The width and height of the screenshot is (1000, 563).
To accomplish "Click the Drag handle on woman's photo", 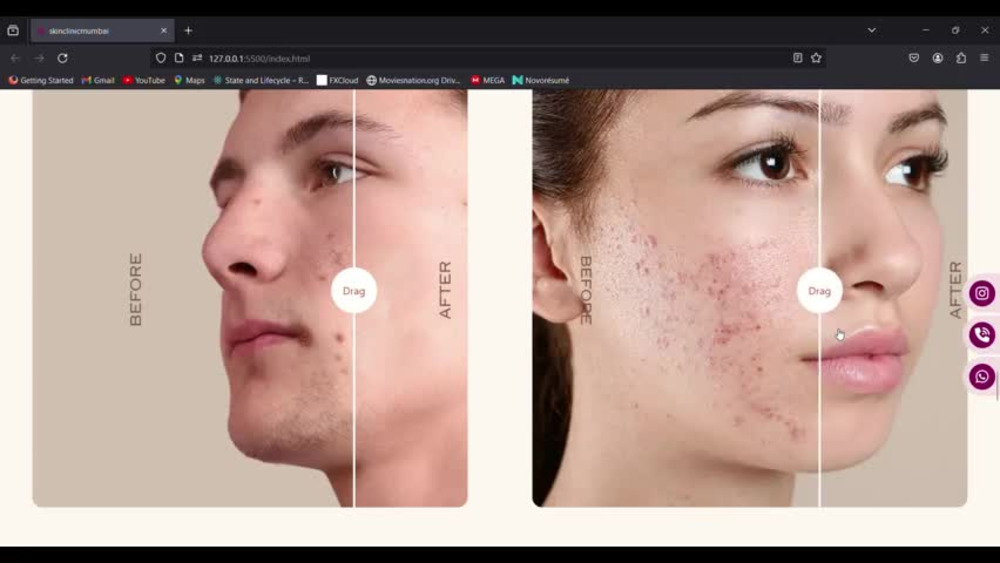I will tap(820, 291).
